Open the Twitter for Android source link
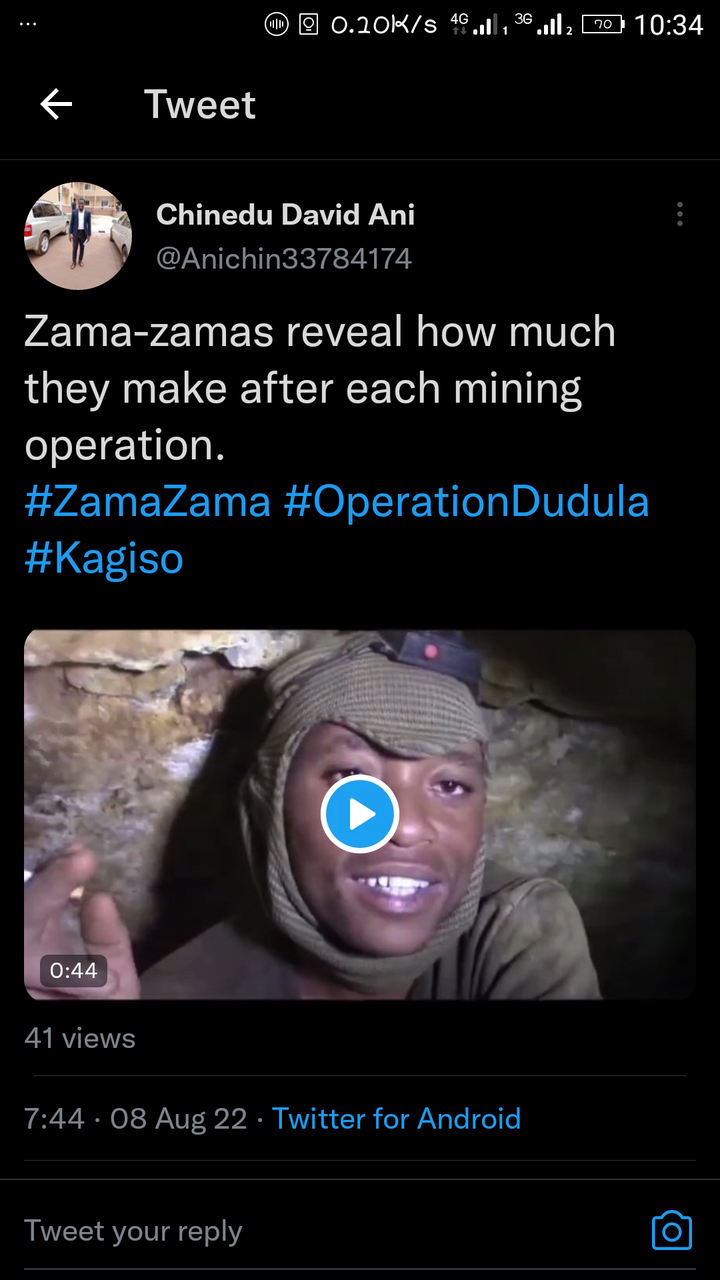This screenshot has height=1280, width=720. pyautogui.click(x=396, y=1118)
